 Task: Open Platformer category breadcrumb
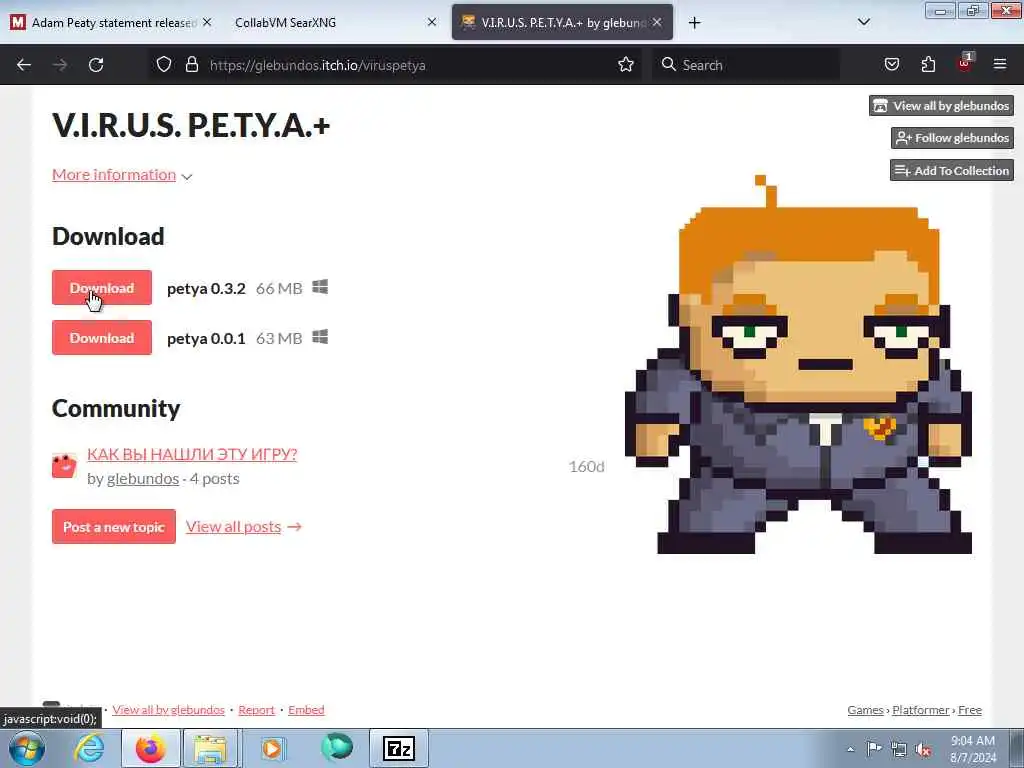921,710
